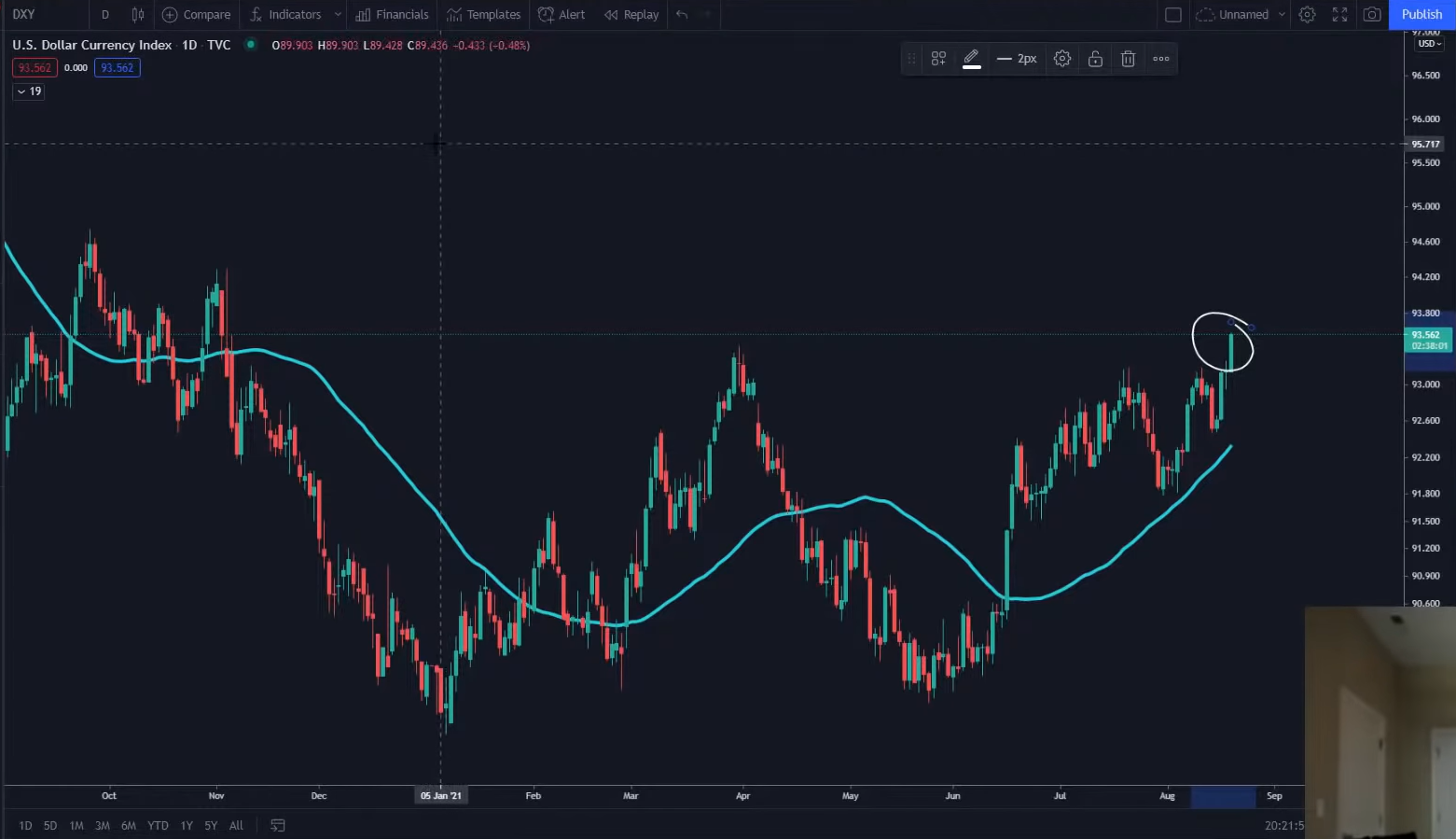Click the 93.562 current price label on scale

(x=1427, y=340)
